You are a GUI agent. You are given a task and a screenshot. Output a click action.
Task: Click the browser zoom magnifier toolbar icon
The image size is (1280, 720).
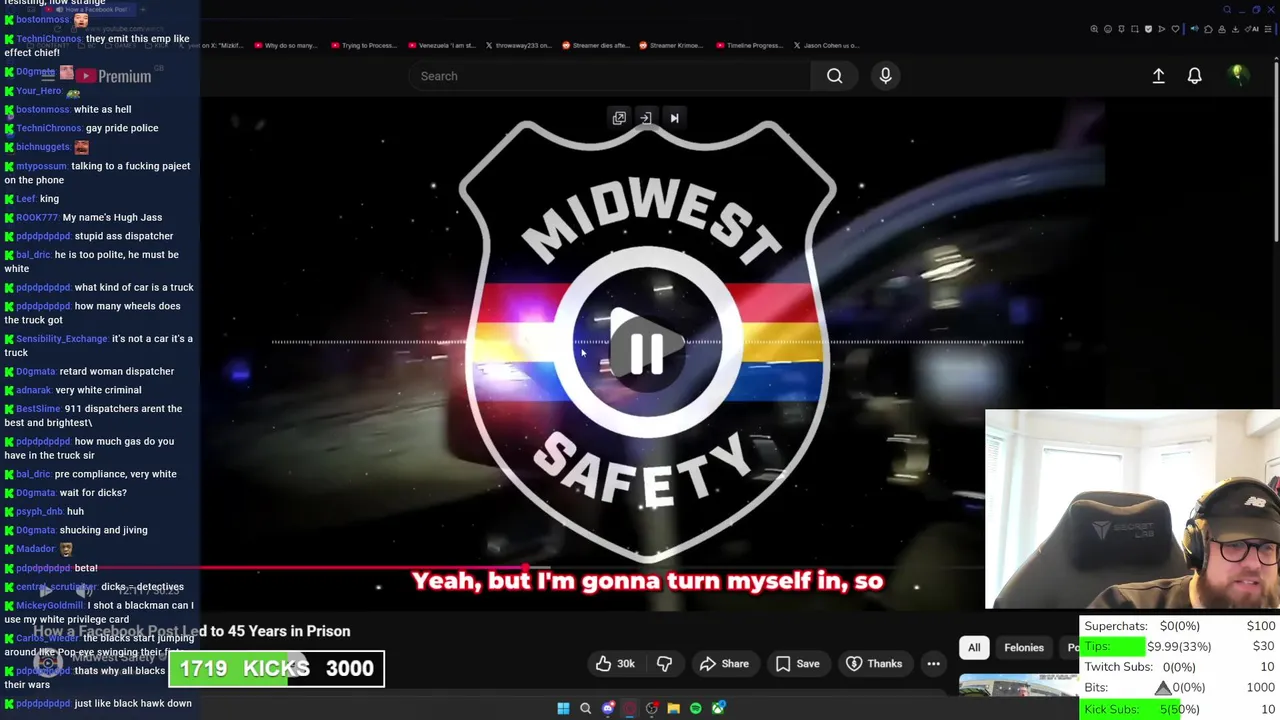(x=1094, y=29)
